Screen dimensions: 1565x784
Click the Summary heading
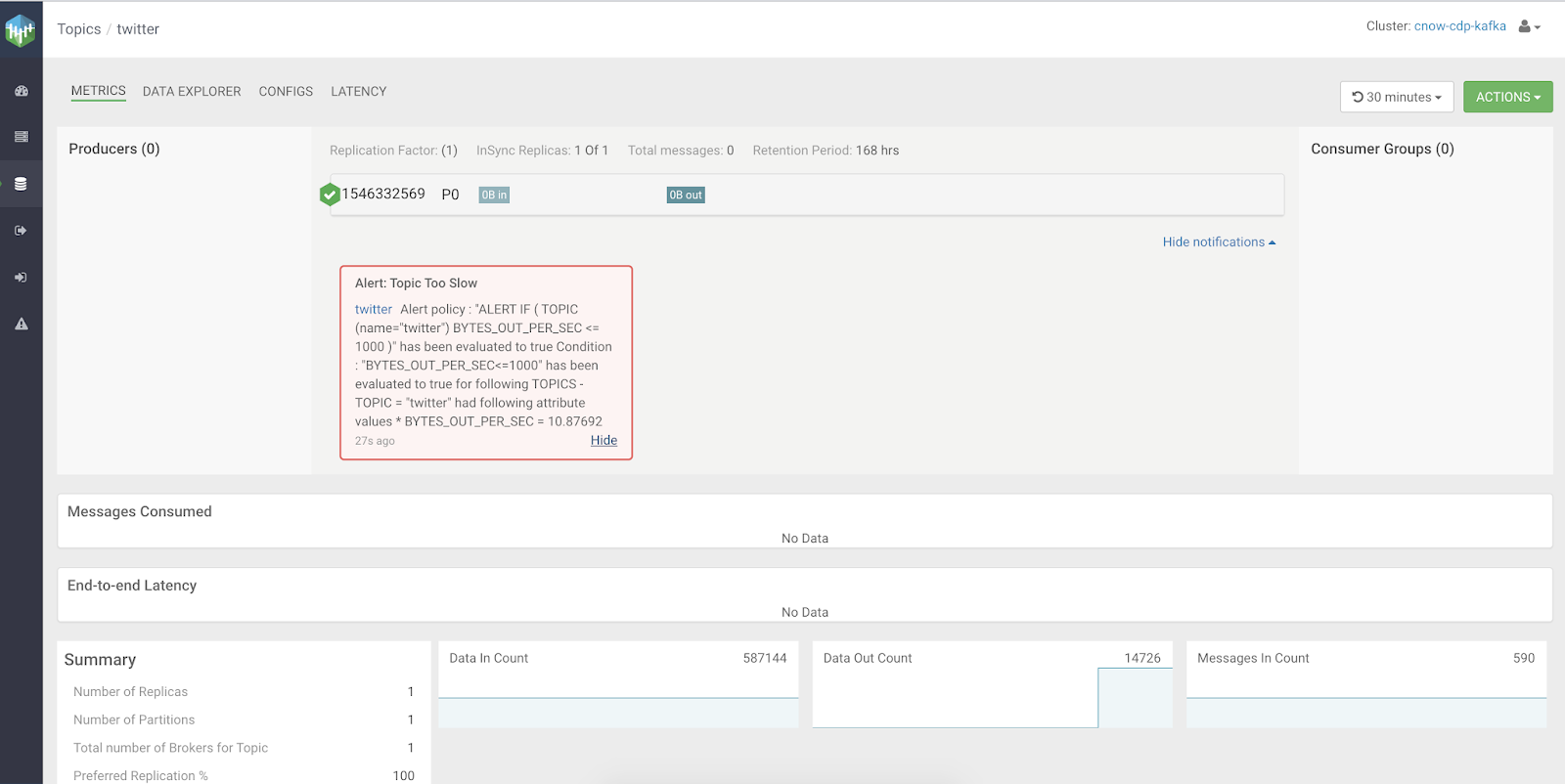click(x=100, y=660)
